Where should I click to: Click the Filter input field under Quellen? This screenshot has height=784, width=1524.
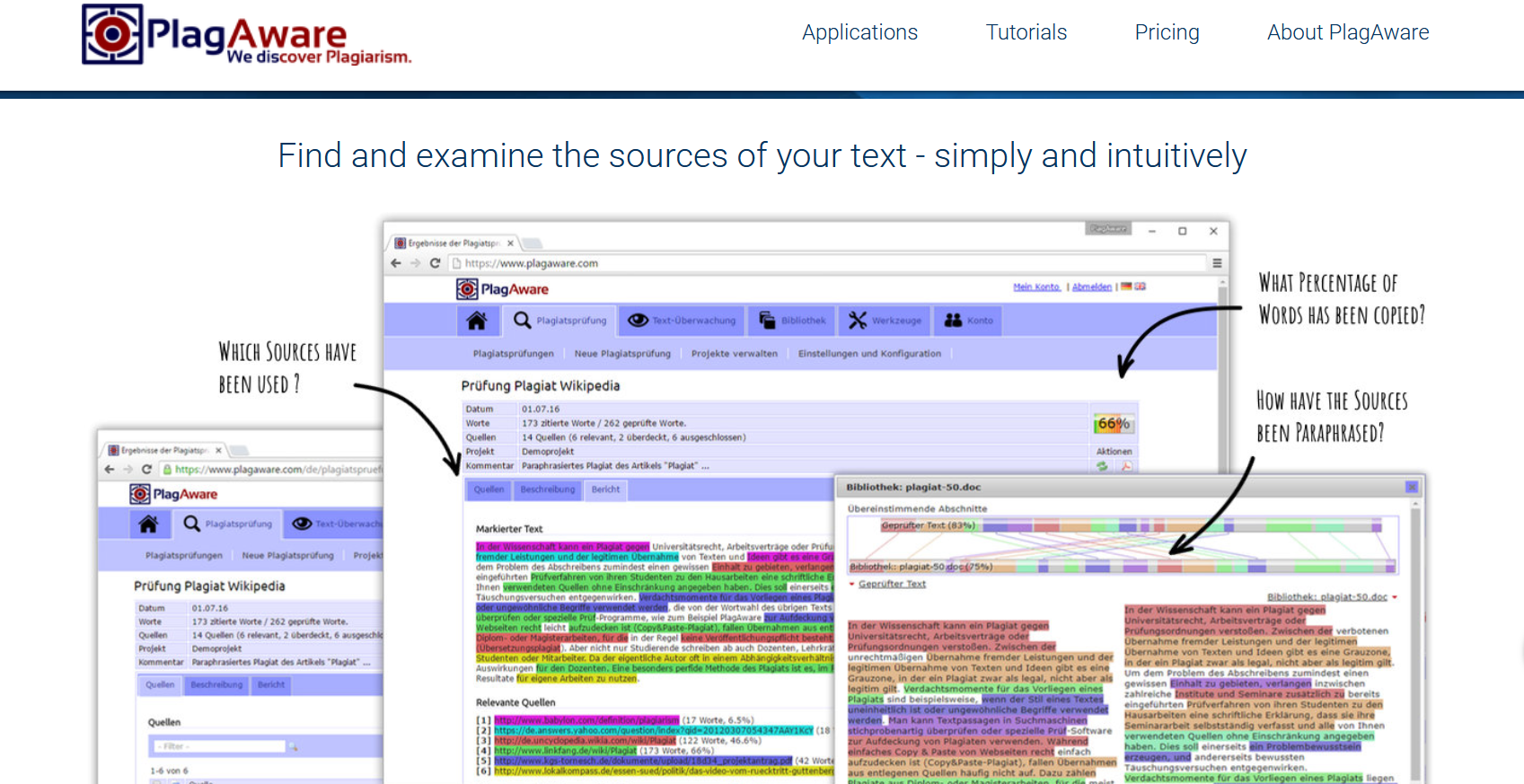(x=220, y=746)
